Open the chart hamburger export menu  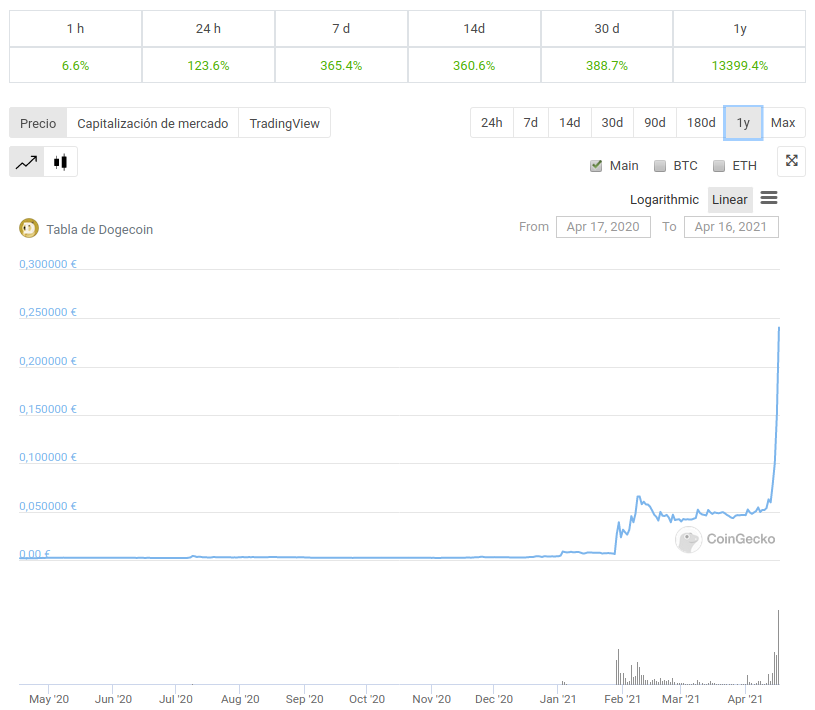769,198
